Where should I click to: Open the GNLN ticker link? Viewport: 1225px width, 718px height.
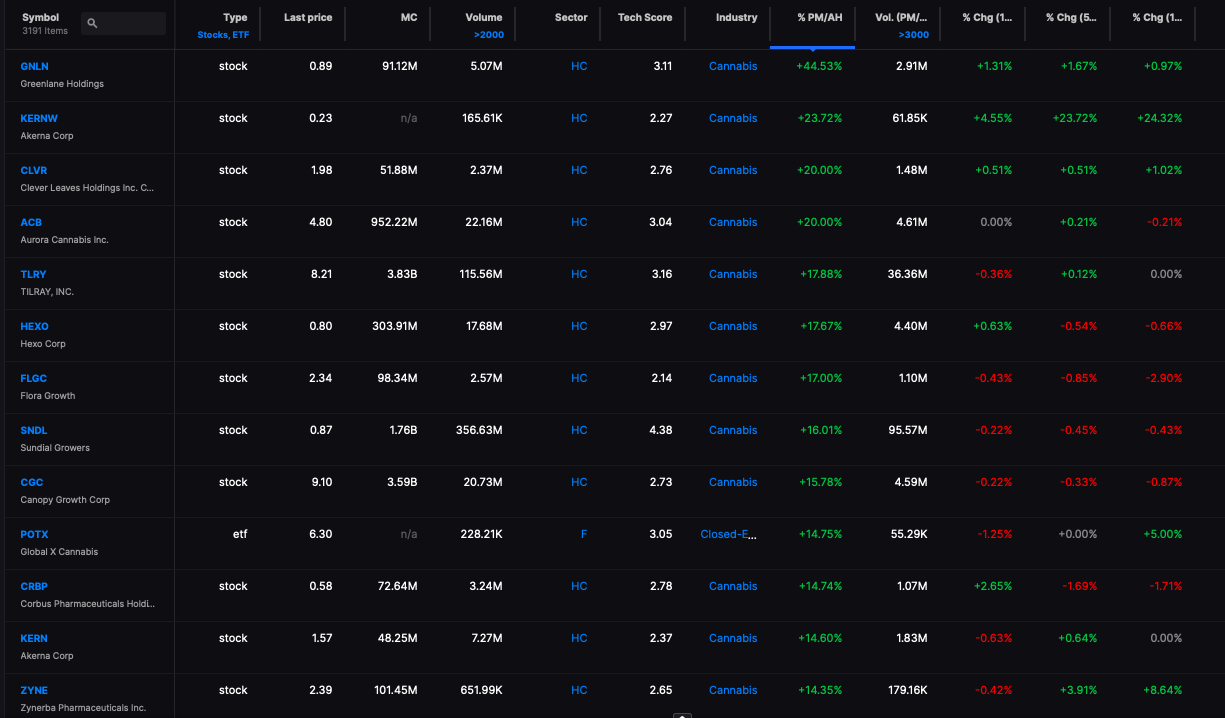[34, 66]
